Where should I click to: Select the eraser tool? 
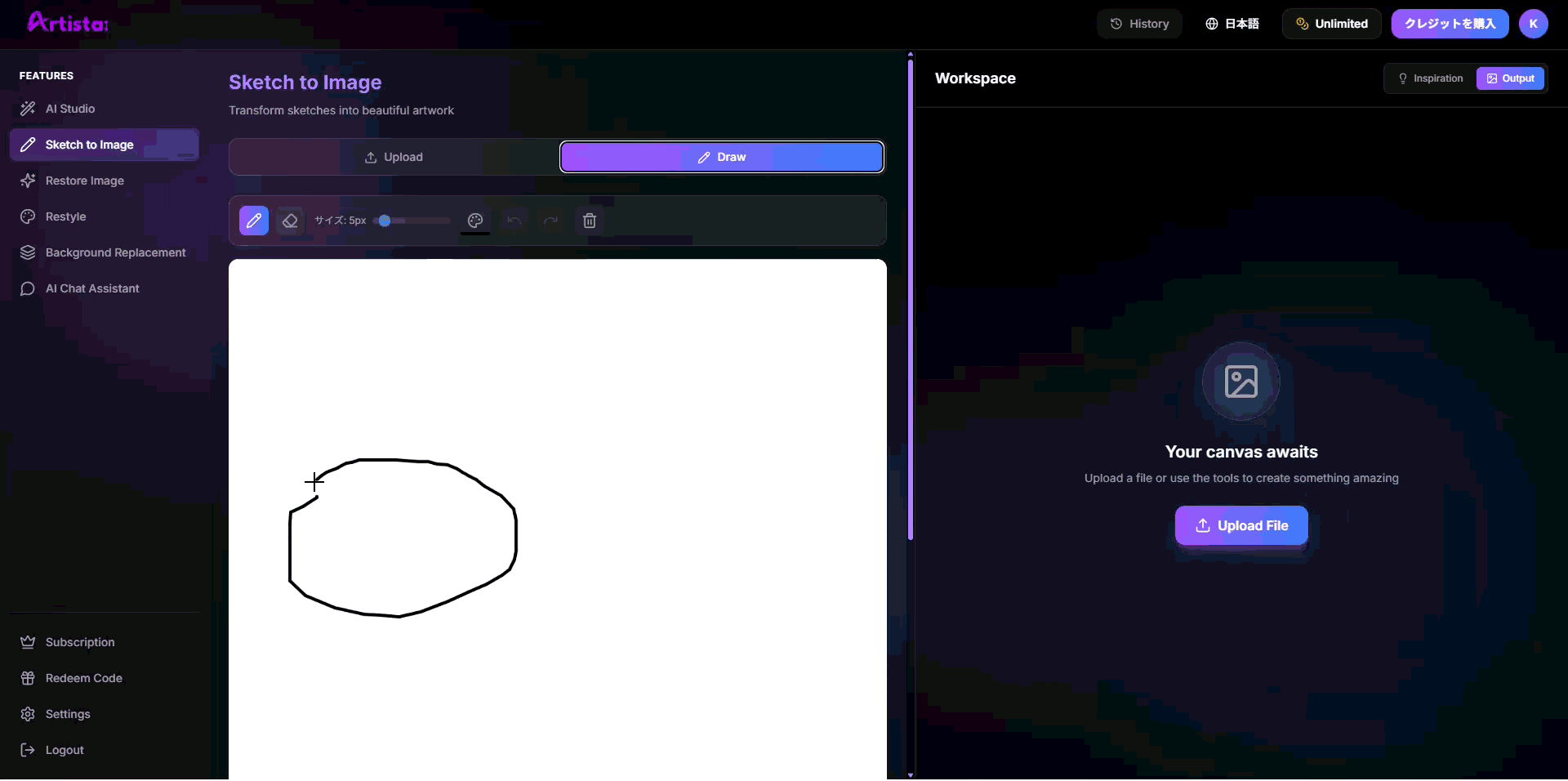290,221
